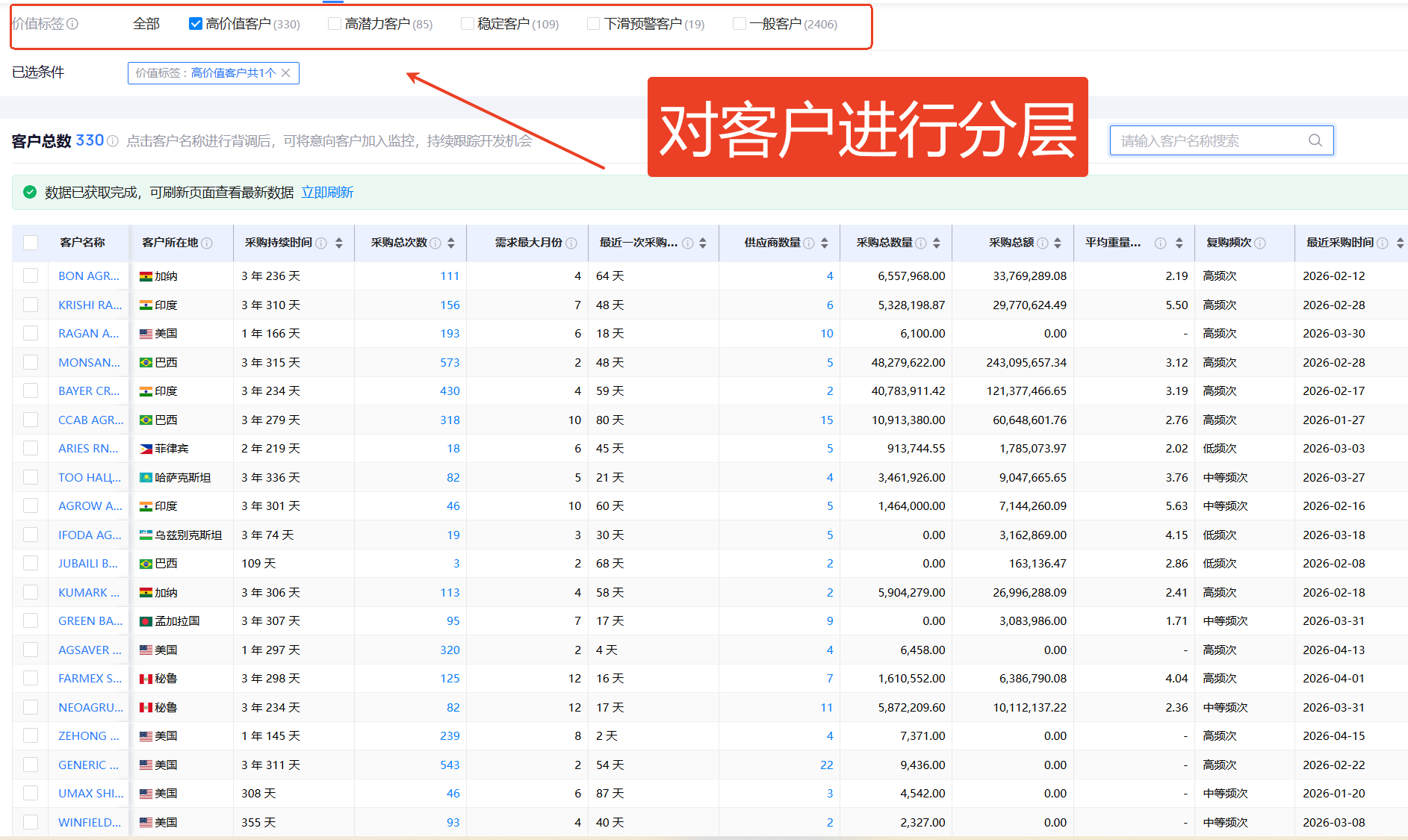Click info icon in 复购频次 column header

1260,243
